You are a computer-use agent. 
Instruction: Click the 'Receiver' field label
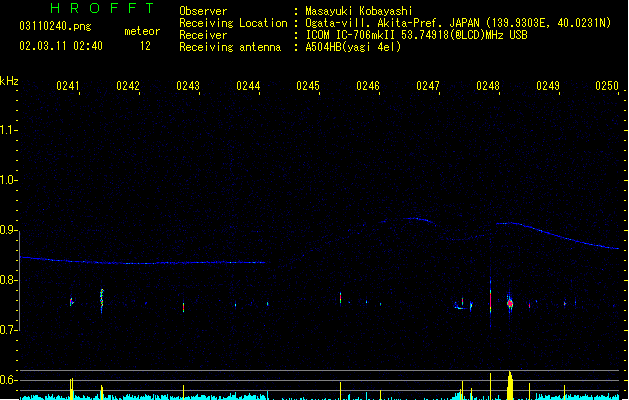click(x=203, y=35)
